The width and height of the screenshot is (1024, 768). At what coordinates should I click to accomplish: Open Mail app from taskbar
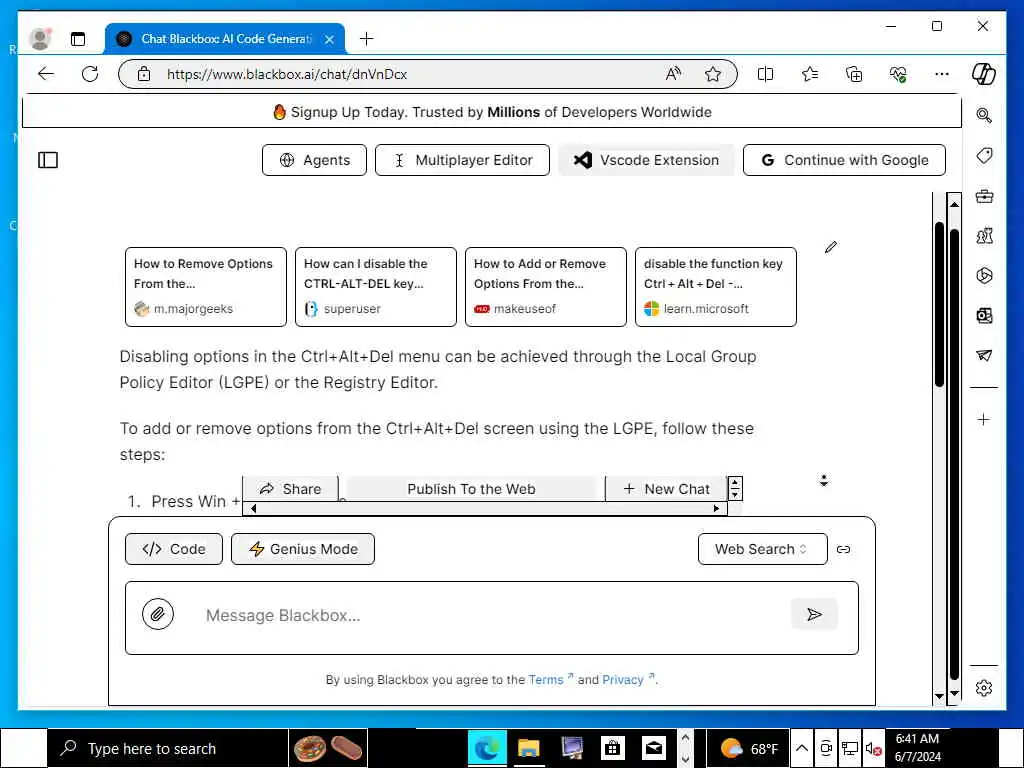coord(654,748)
